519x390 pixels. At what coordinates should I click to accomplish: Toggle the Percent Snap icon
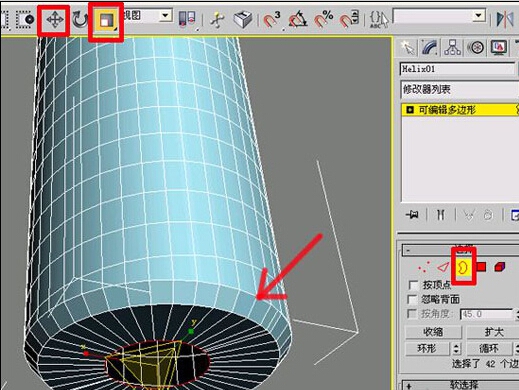pyautogui.click(x=324, y=19)
